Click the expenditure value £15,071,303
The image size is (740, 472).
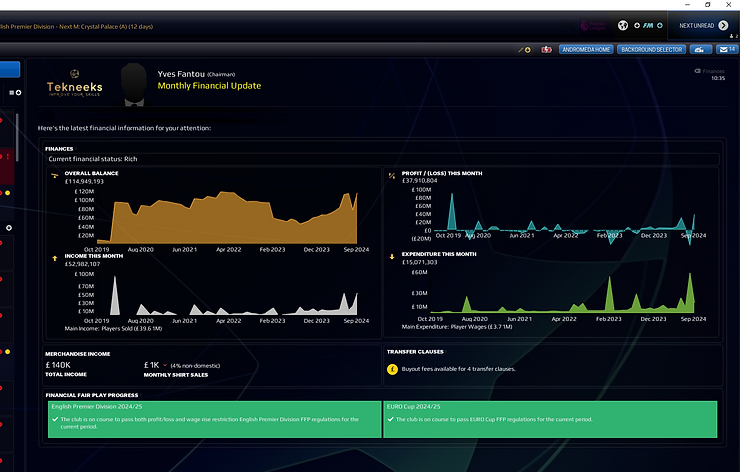pos(420,262)
